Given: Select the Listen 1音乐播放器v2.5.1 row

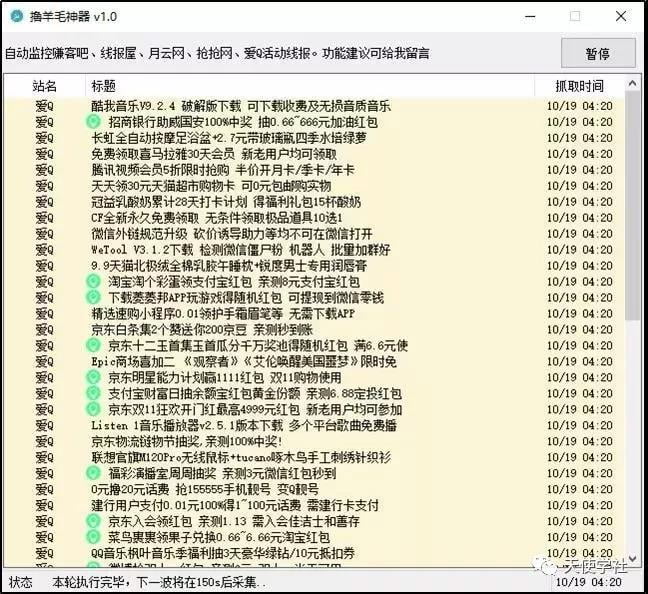Looking at the screenshot, I should pos(314,425).
